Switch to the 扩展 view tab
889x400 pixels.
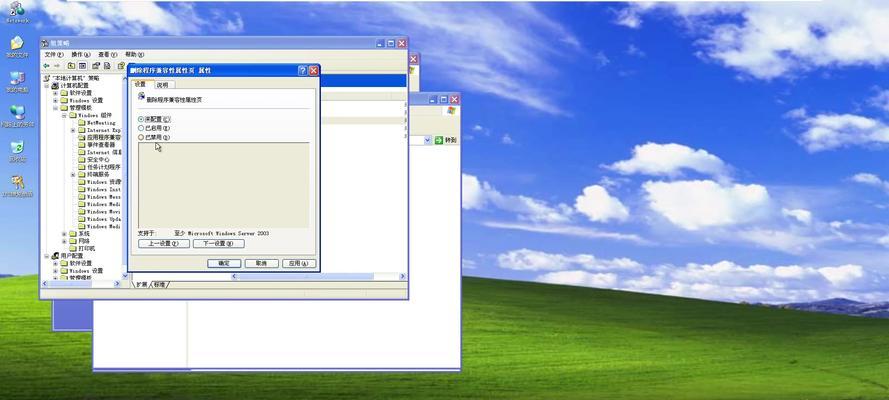pos(141,284)
